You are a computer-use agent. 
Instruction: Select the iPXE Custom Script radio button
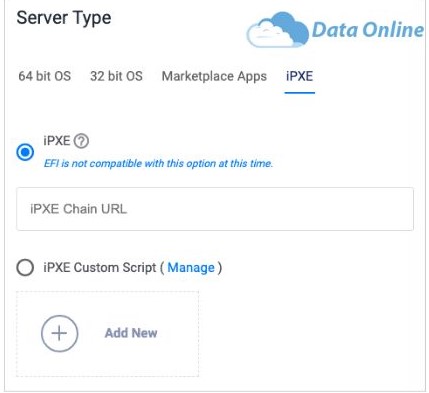tap(25, 267)
